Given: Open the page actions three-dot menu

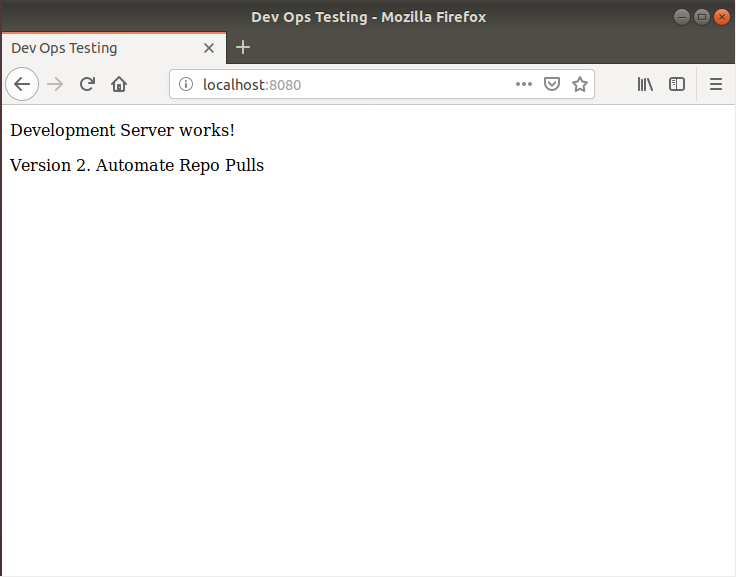Looking at the screenshot, I should [524, 85].
